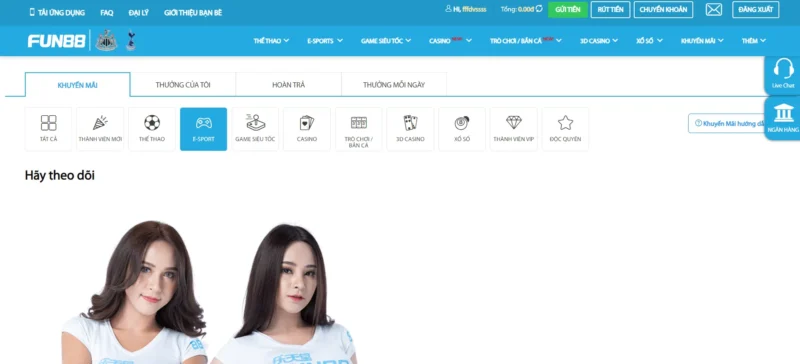Open the FAQ link
This screenshot has height=364, width=800.
107,13
